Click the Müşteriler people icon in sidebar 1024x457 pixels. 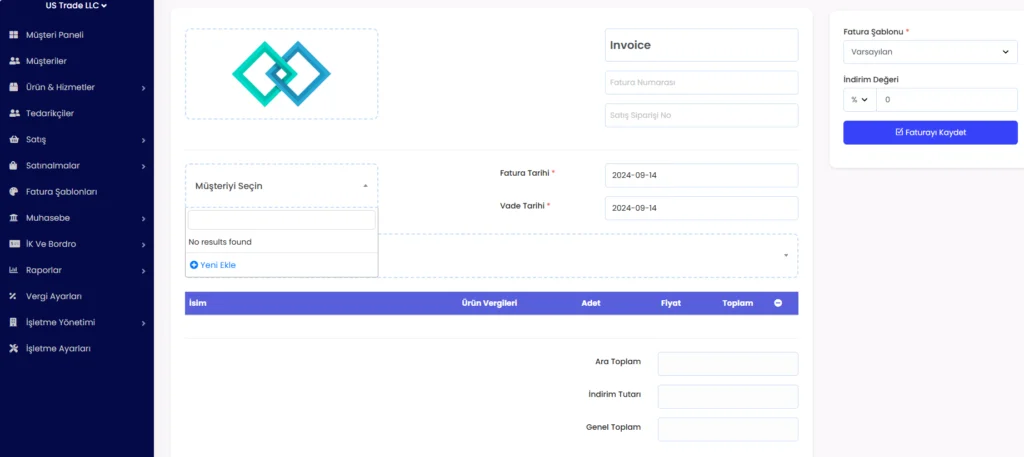coord(14,61)
